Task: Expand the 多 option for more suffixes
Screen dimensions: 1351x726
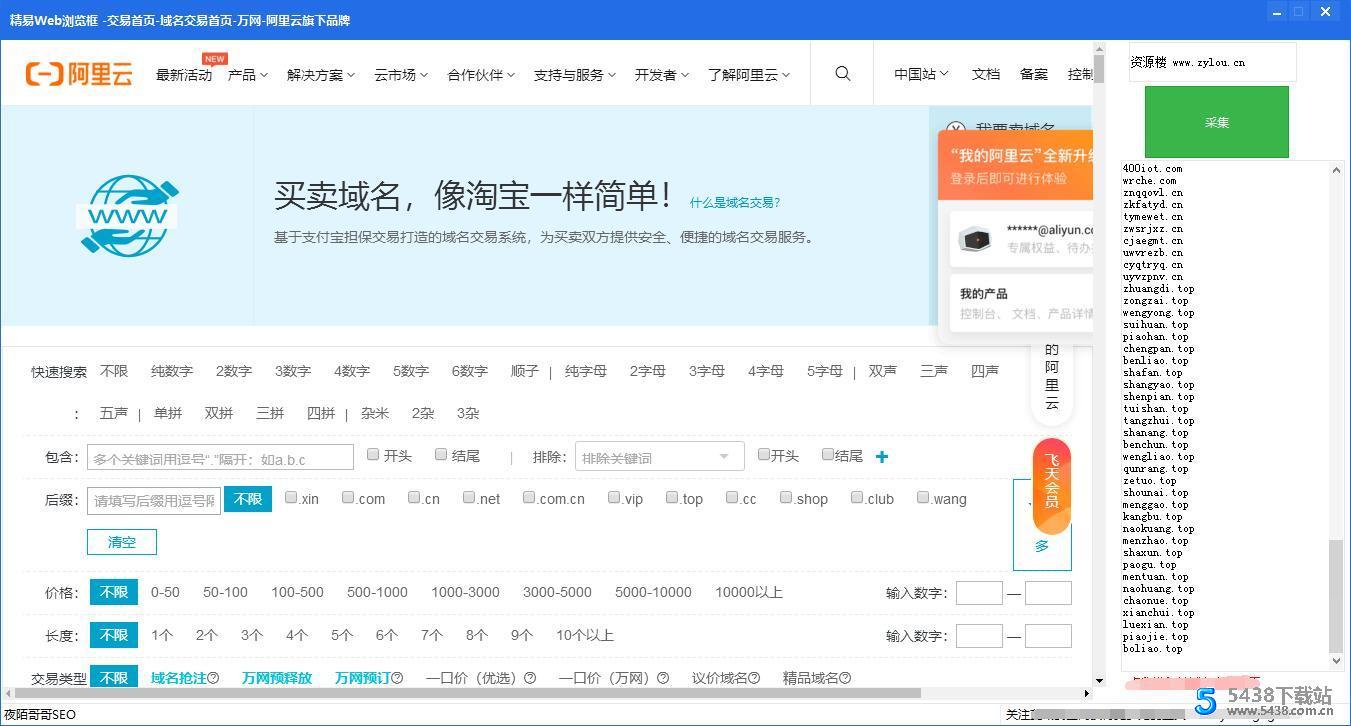Action: pyautogui.click(x=1042, y=545)
